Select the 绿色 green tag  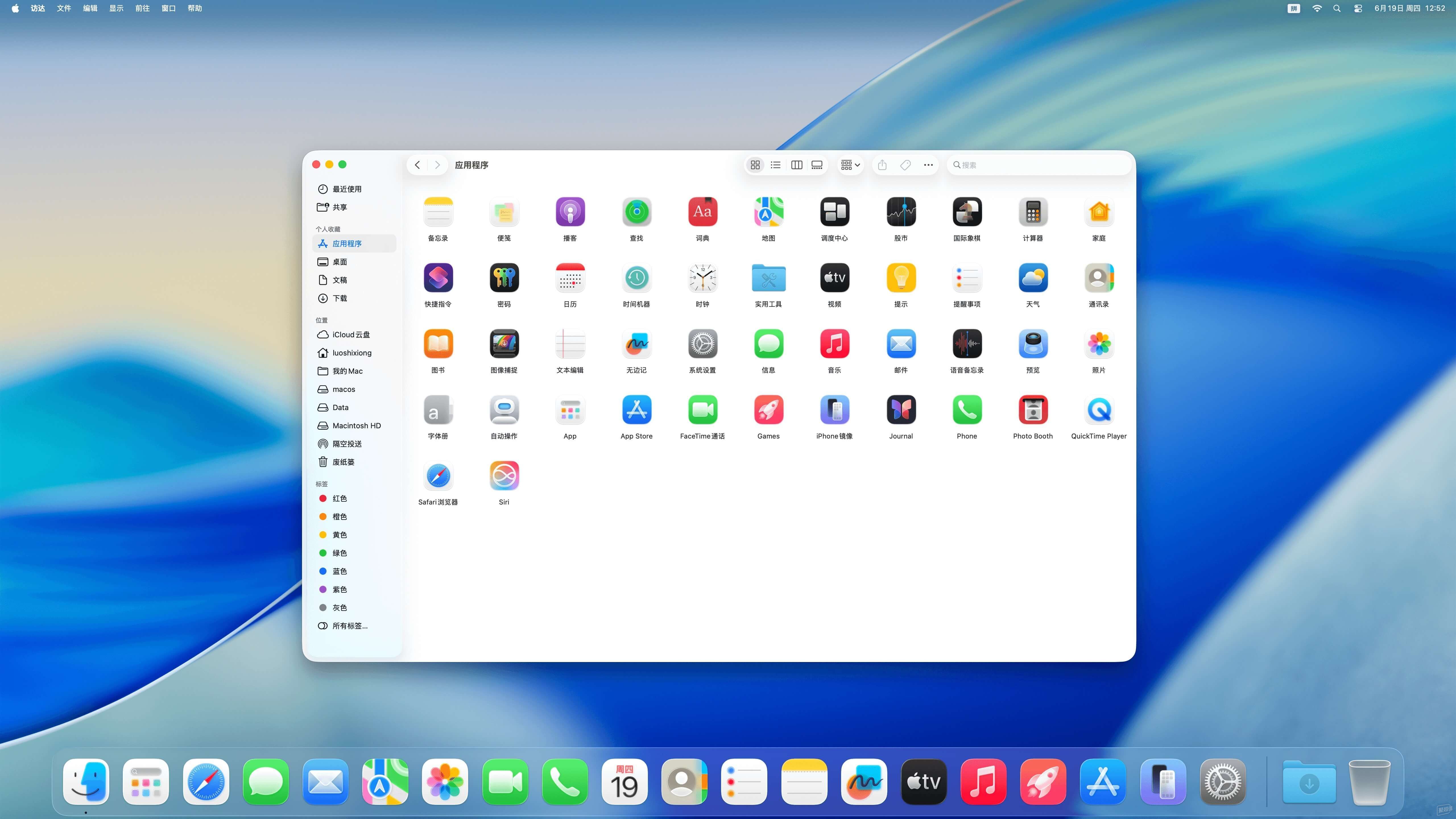pyautogui.click(x=354, y=553)
